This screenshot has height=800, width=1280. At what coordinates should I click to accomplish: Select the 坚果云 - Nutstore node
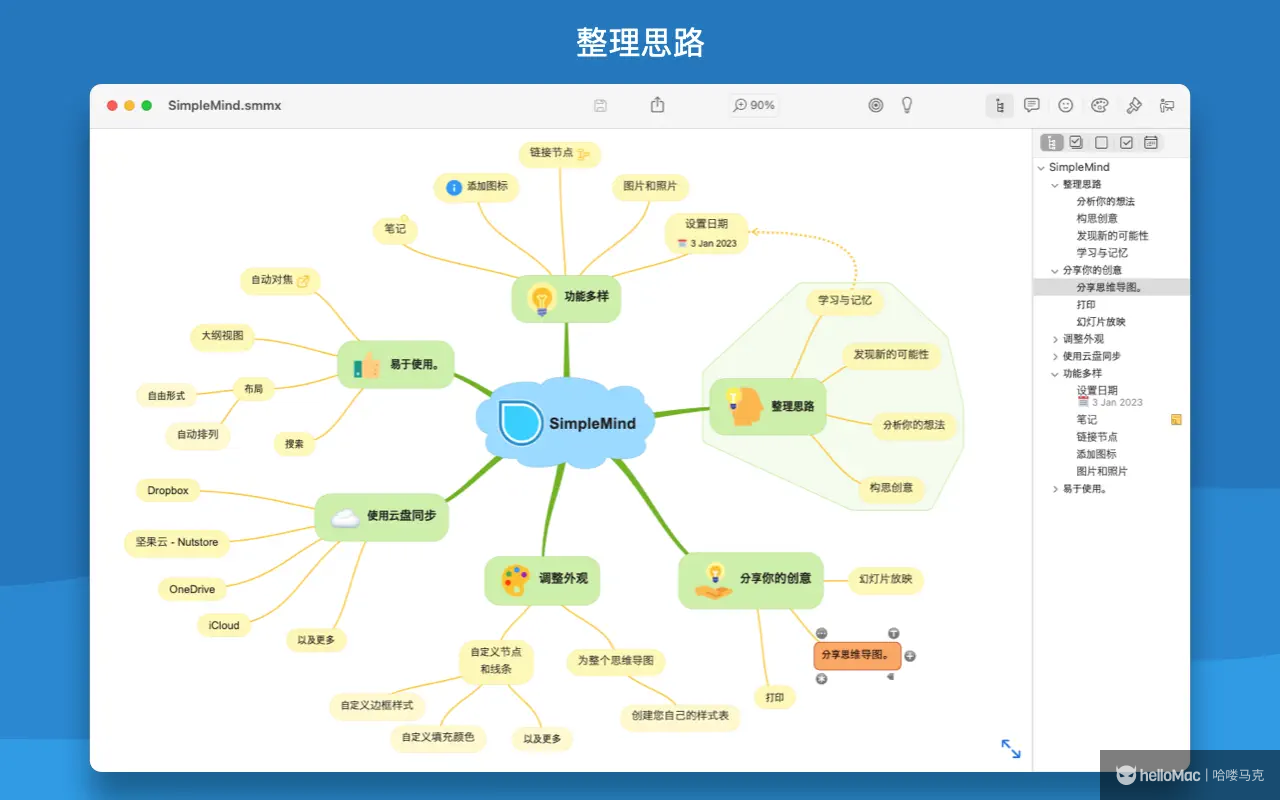pyautogui.click(x=177, y=542)
